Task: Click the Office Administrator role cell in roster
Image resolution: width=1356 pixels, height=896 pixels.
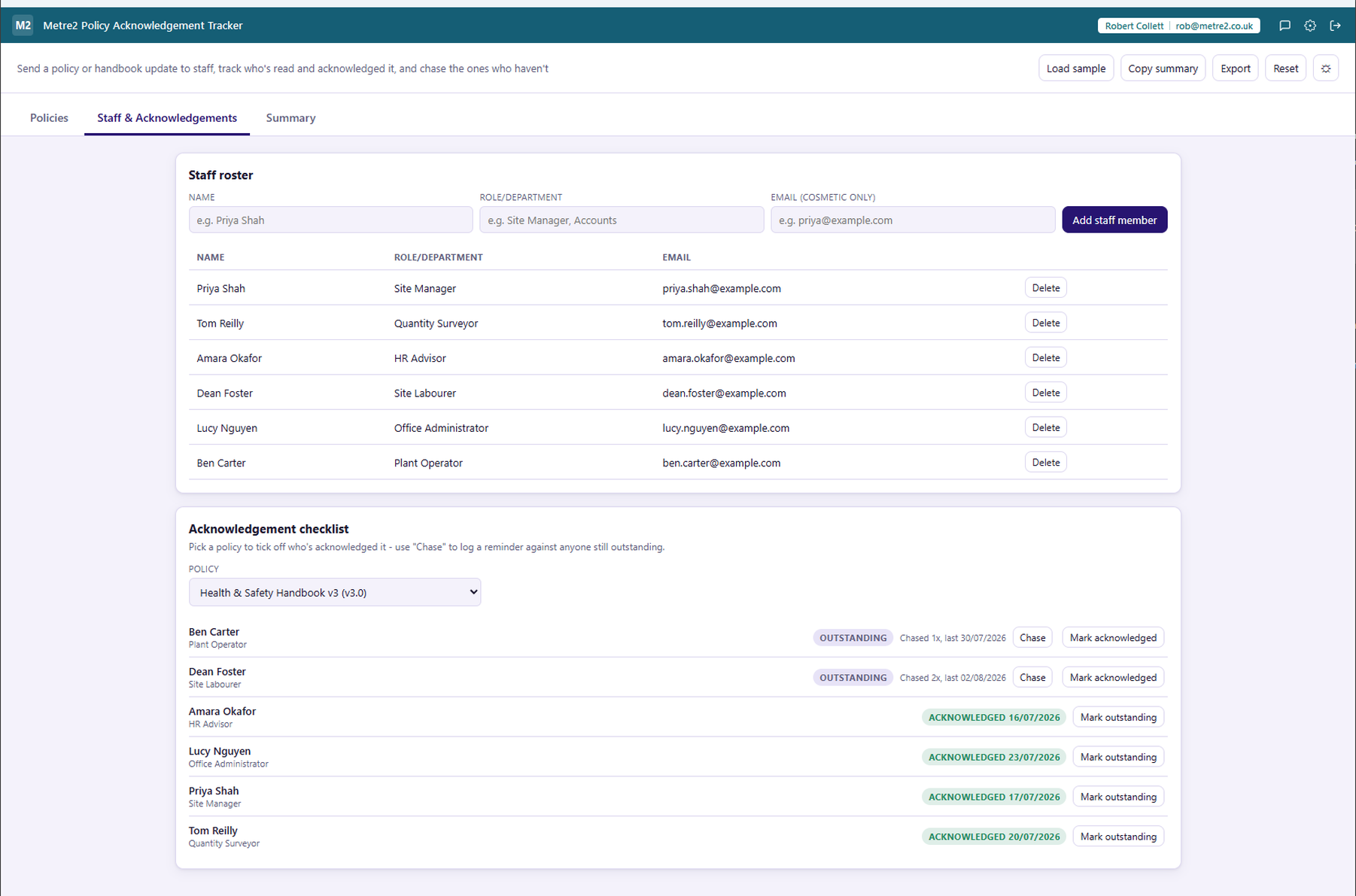Action: pos(441,428)
